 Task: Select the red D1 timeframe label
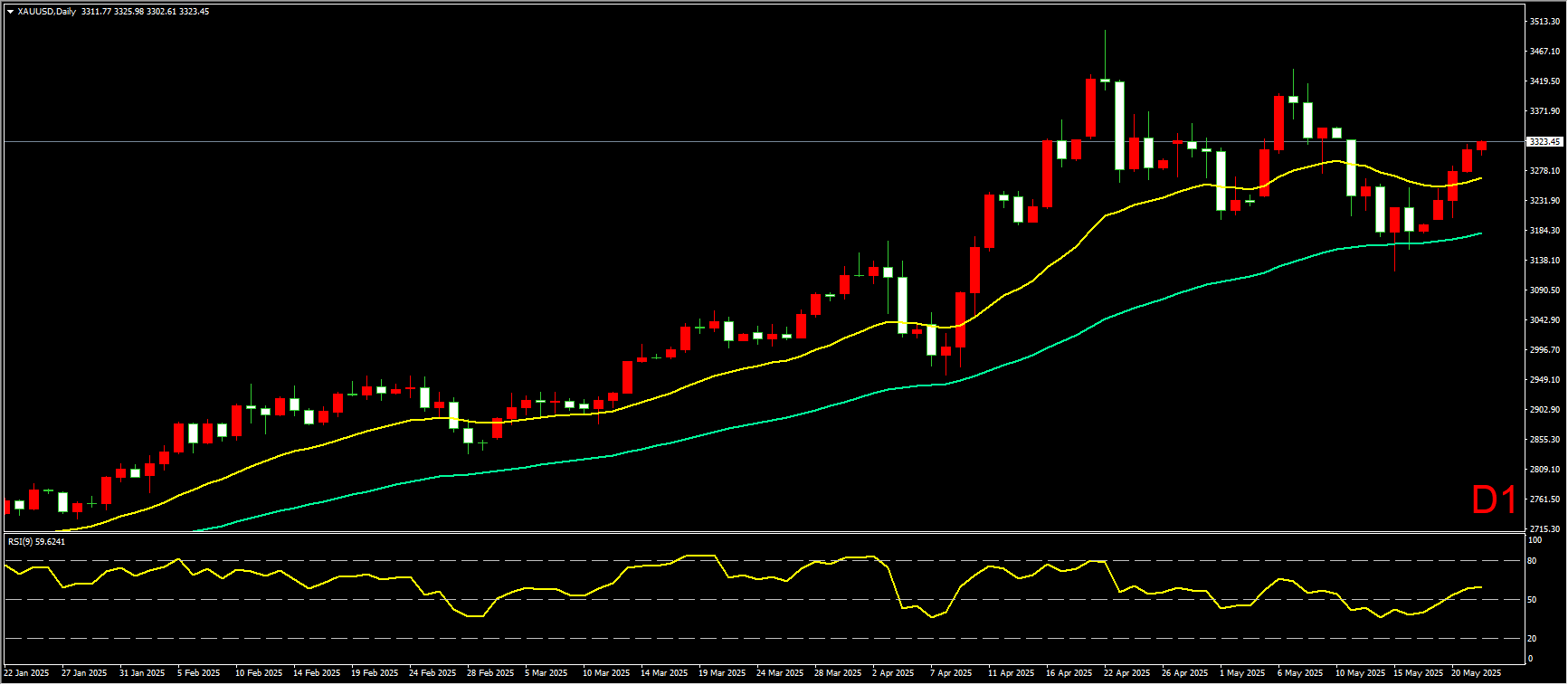pos(1494,499)
